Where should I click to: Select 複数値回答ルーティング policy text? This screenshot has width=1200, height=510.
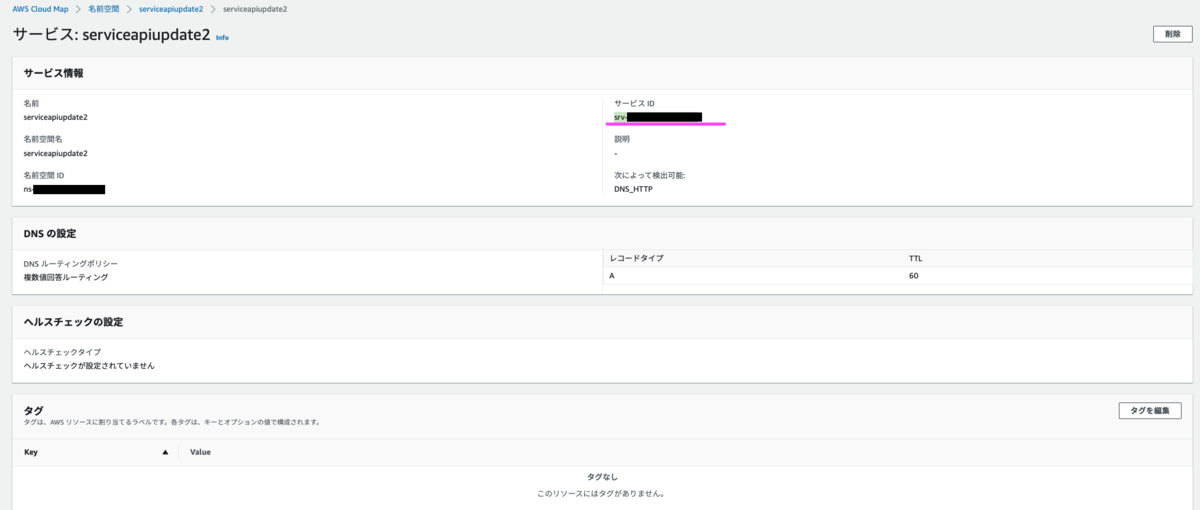tap(66, 277)
